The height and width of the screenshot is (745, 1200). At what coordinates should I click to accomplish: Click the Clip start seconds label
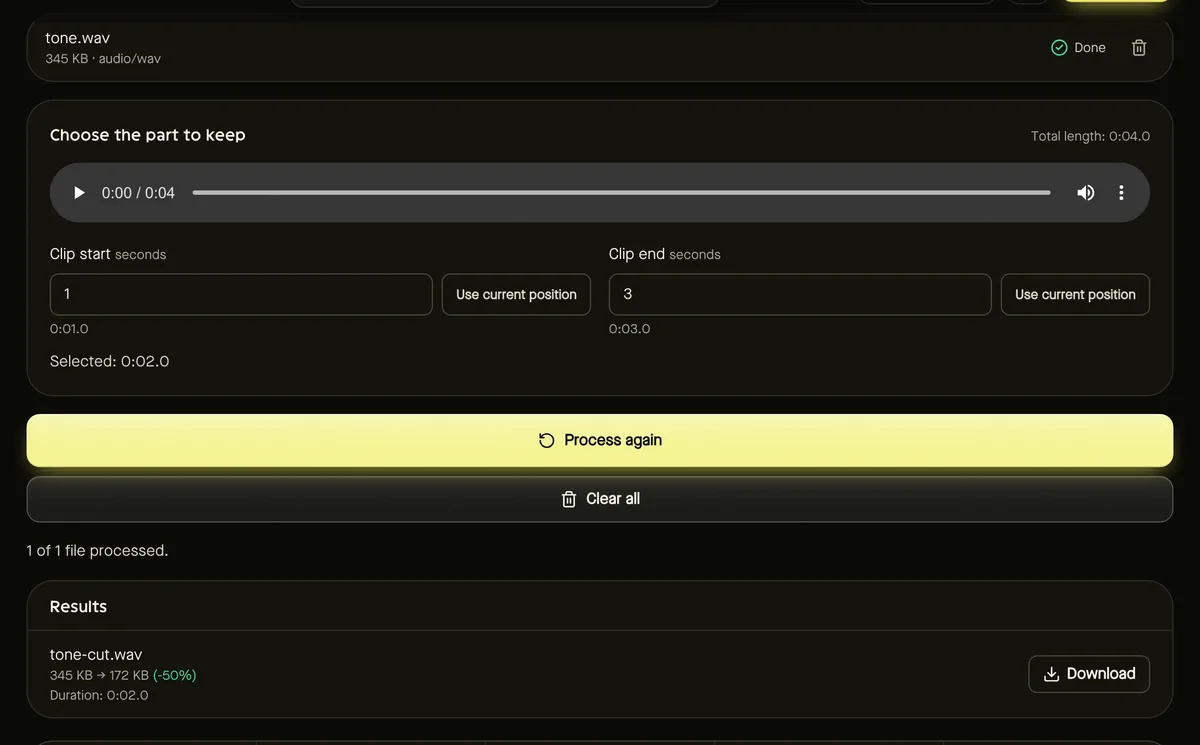point(108,254)
